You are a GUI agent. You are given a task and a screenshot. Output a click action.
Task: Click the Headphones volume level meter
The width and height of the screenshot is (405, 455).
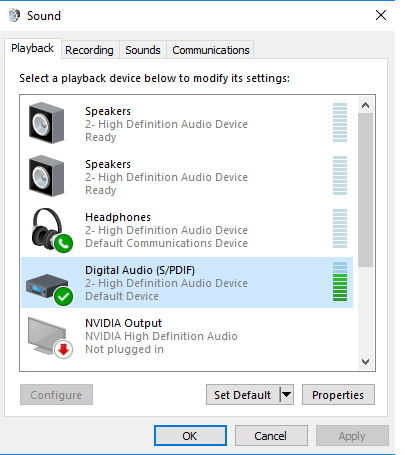(340, 228)
